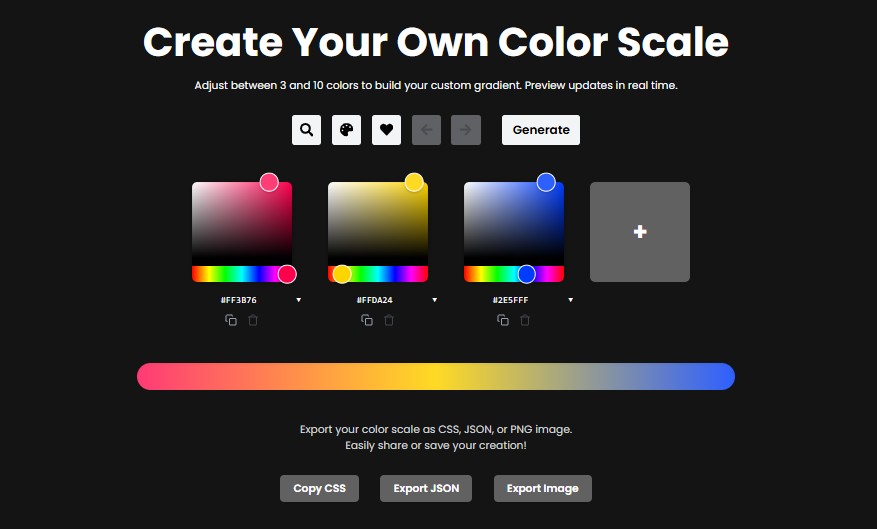Click the #2E5FFF hex value field
877x529 pixels.
click(511, 300)
